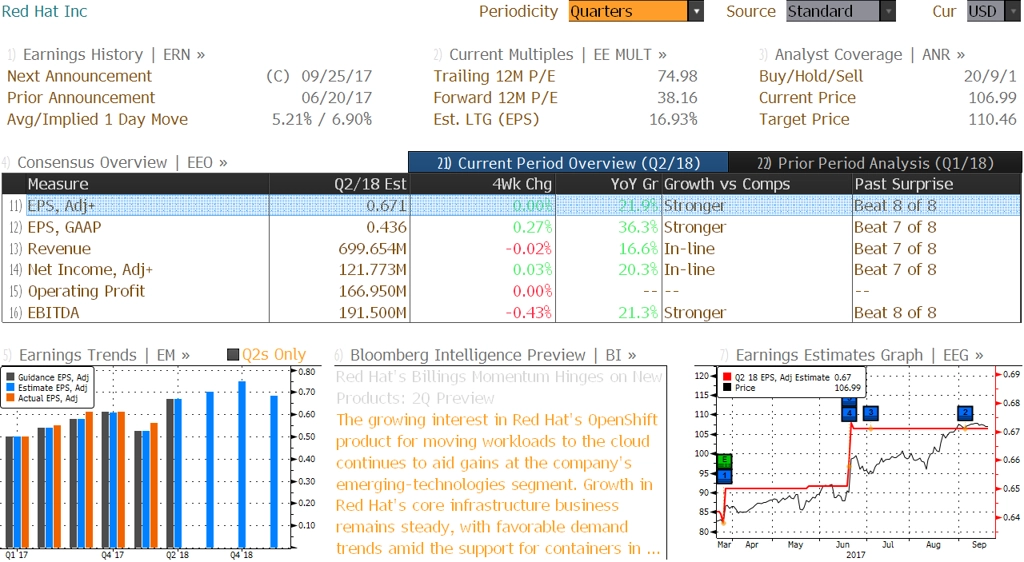
Task: Open Current Multiples EE MULT link
Action: 558,55
